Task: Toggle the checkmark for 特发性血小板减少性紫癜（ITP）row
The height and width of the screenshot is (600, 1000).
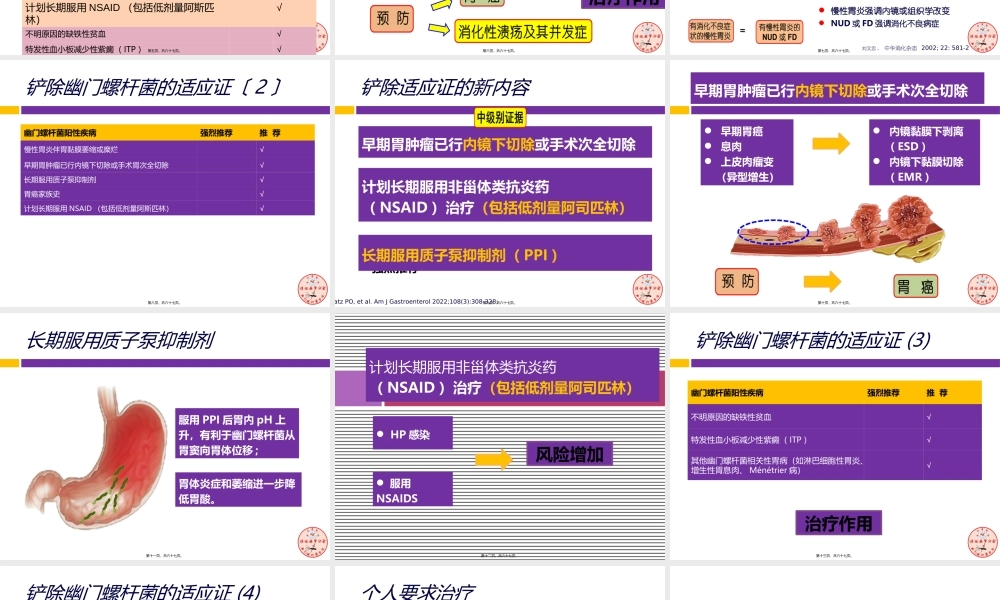Action: (x=929, y=439)
